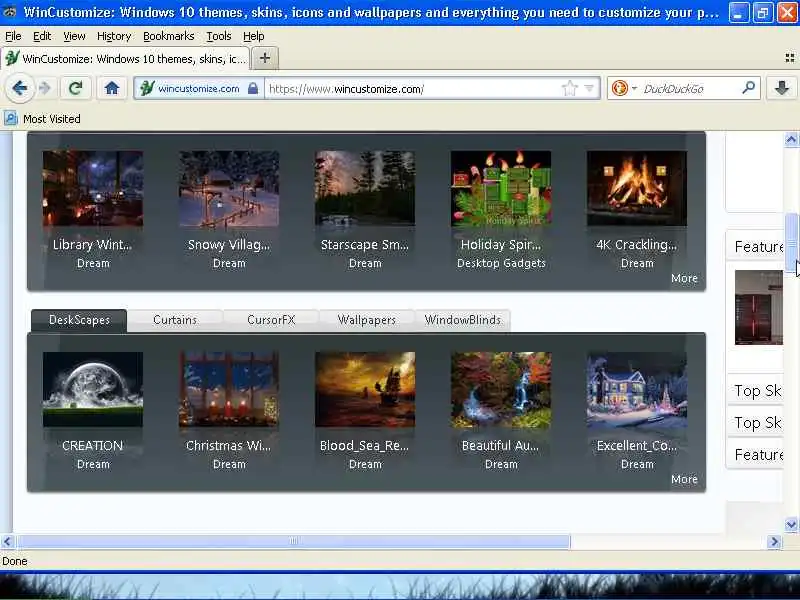This screenshot has height=600, width=800.
Task: Click the CREATION title link
Action: 92,446
